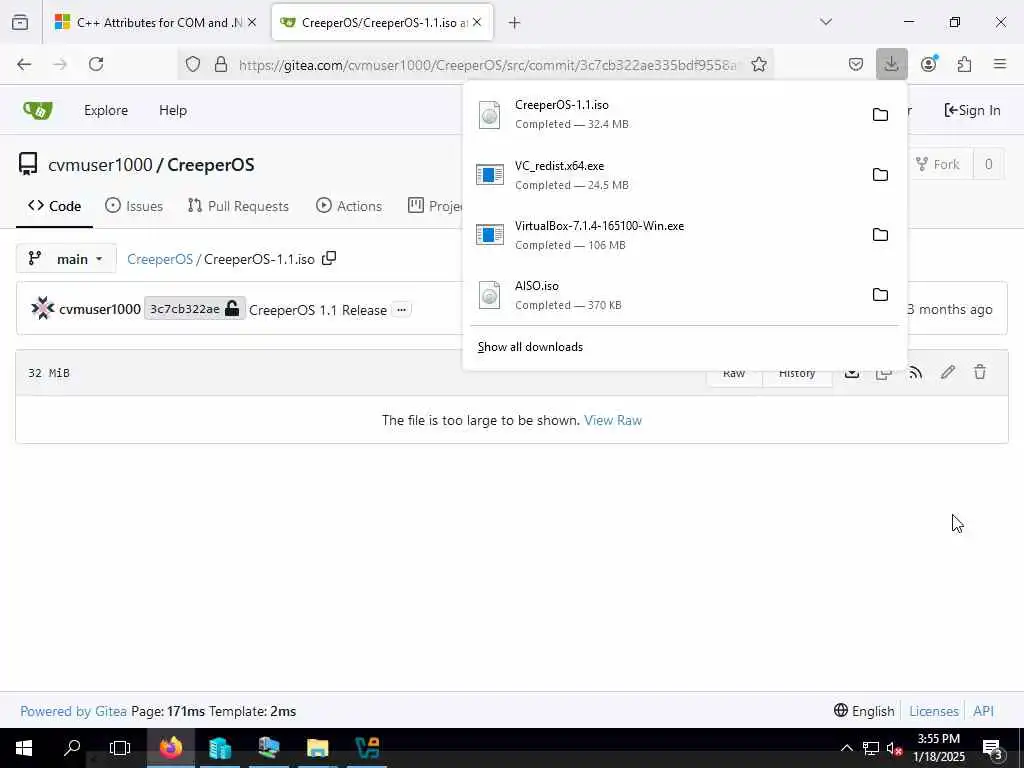Image resolution: width=1024 pixels, height=768 pixels.
Task: Delete file with trash icon
Action: click(x=980, y=372)
